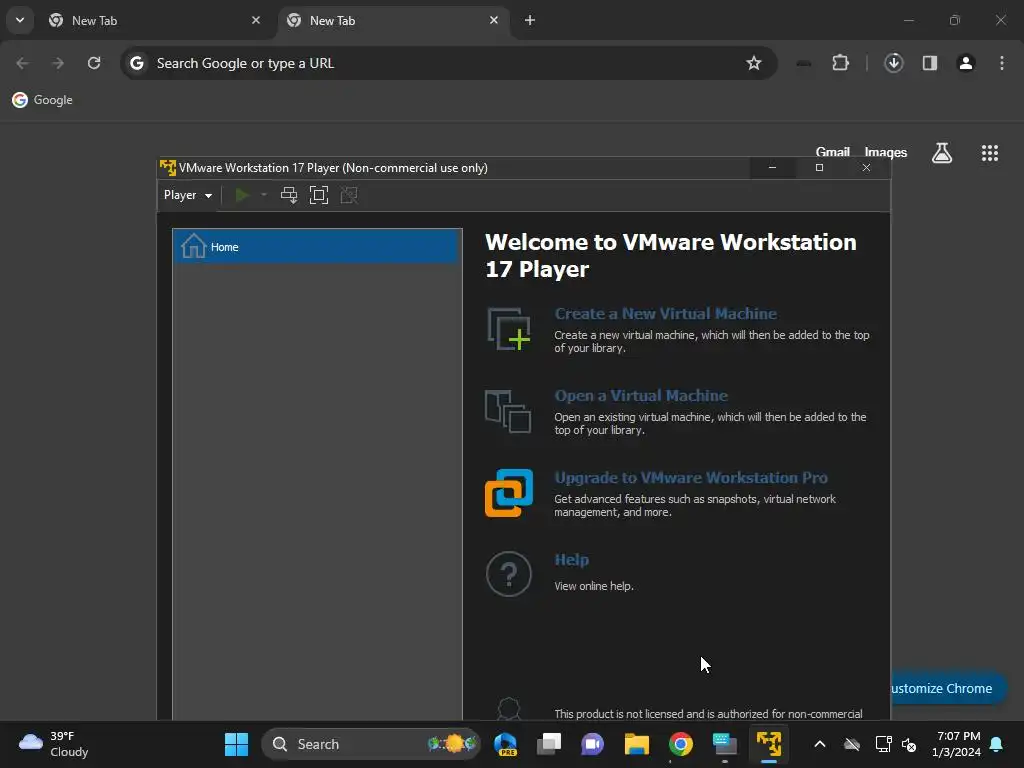Click Create a New Virtual Machine link
1024x768 pixels.
(x=665, y=313)
